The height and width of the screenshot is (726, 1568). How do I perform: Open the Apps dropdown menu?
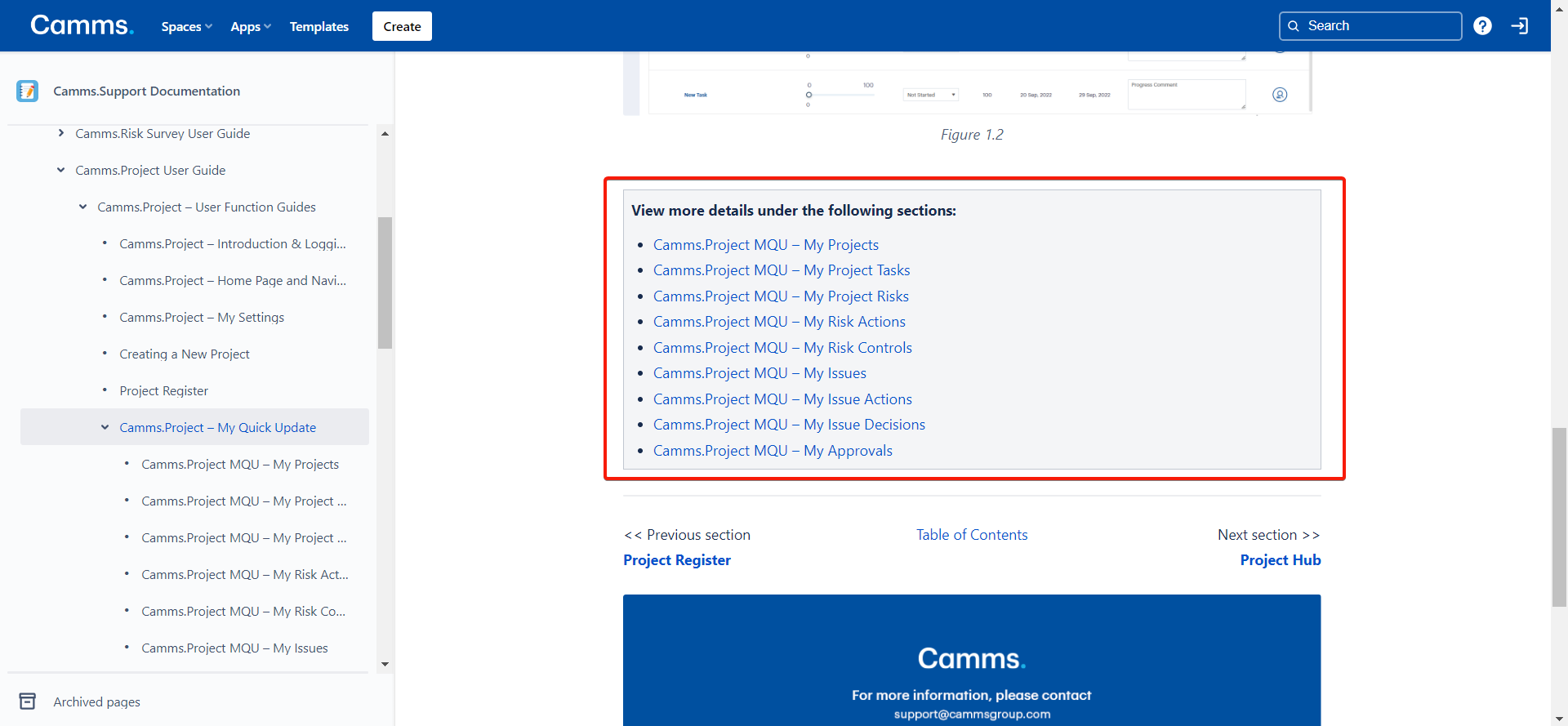coord(251,26)
